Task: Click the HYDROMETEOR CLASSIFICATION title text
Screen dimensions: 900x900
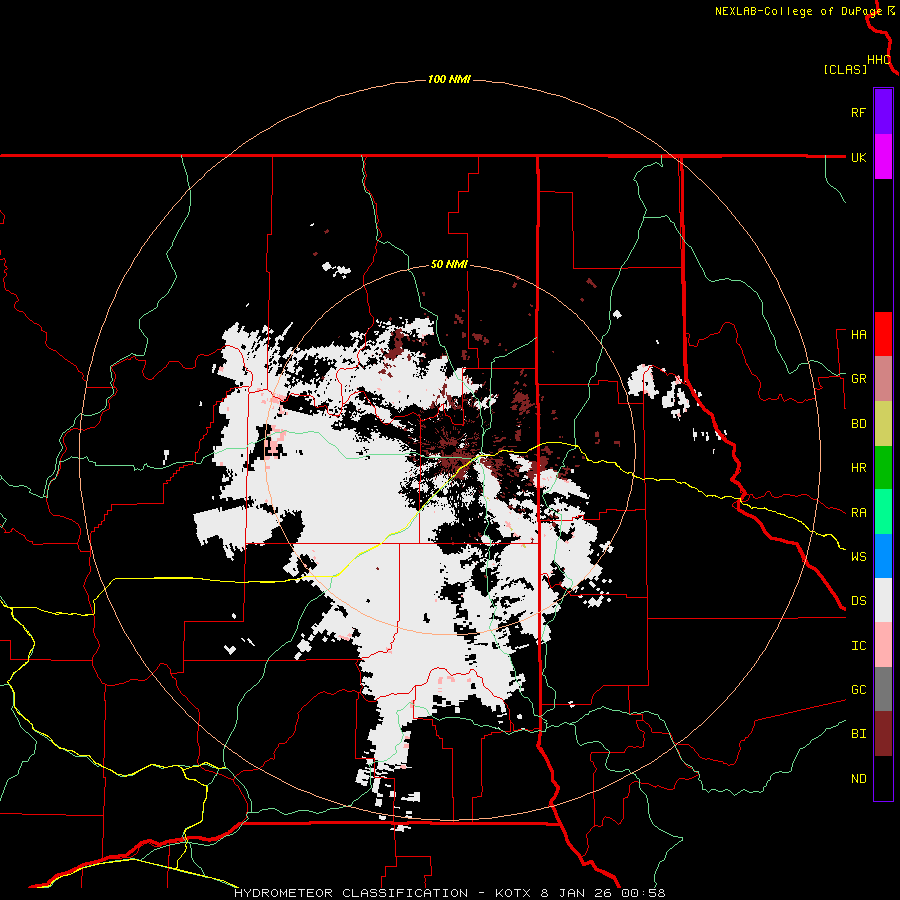Action: [x=351, y=893]
